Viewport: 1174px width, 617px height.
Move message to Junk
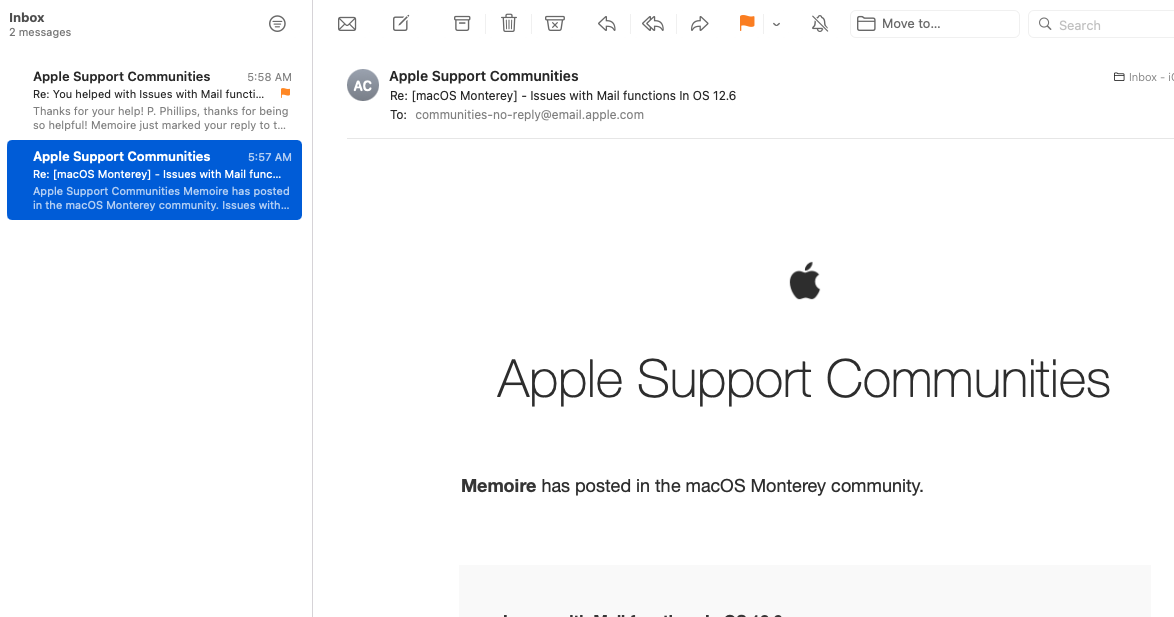[554, 23]
